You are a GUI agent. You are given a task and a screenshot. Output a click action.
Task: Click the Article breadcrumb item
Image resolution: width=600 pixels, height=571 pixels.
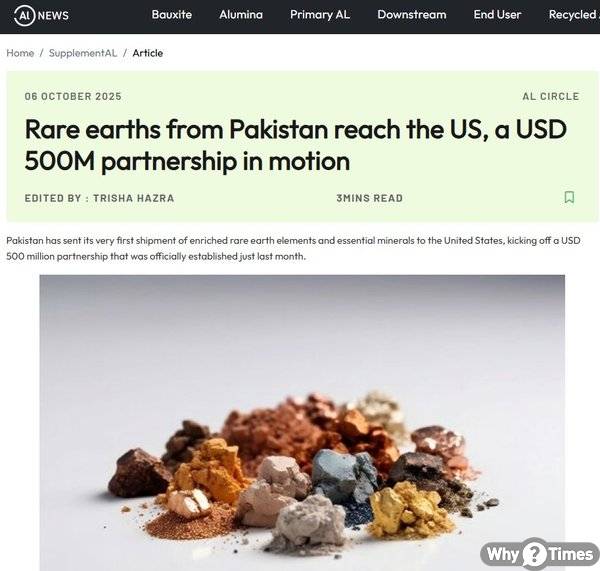click(x=148, y=53)
